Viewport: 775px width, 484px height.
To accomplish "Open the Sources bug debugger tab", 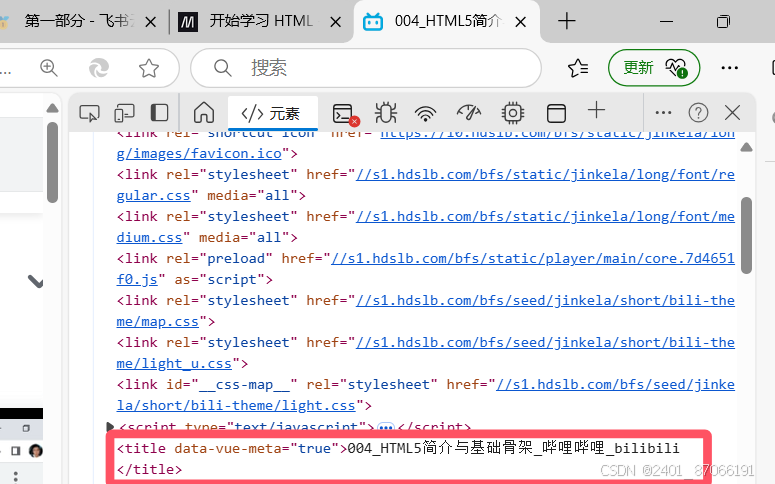I will [x=386, y=113].
